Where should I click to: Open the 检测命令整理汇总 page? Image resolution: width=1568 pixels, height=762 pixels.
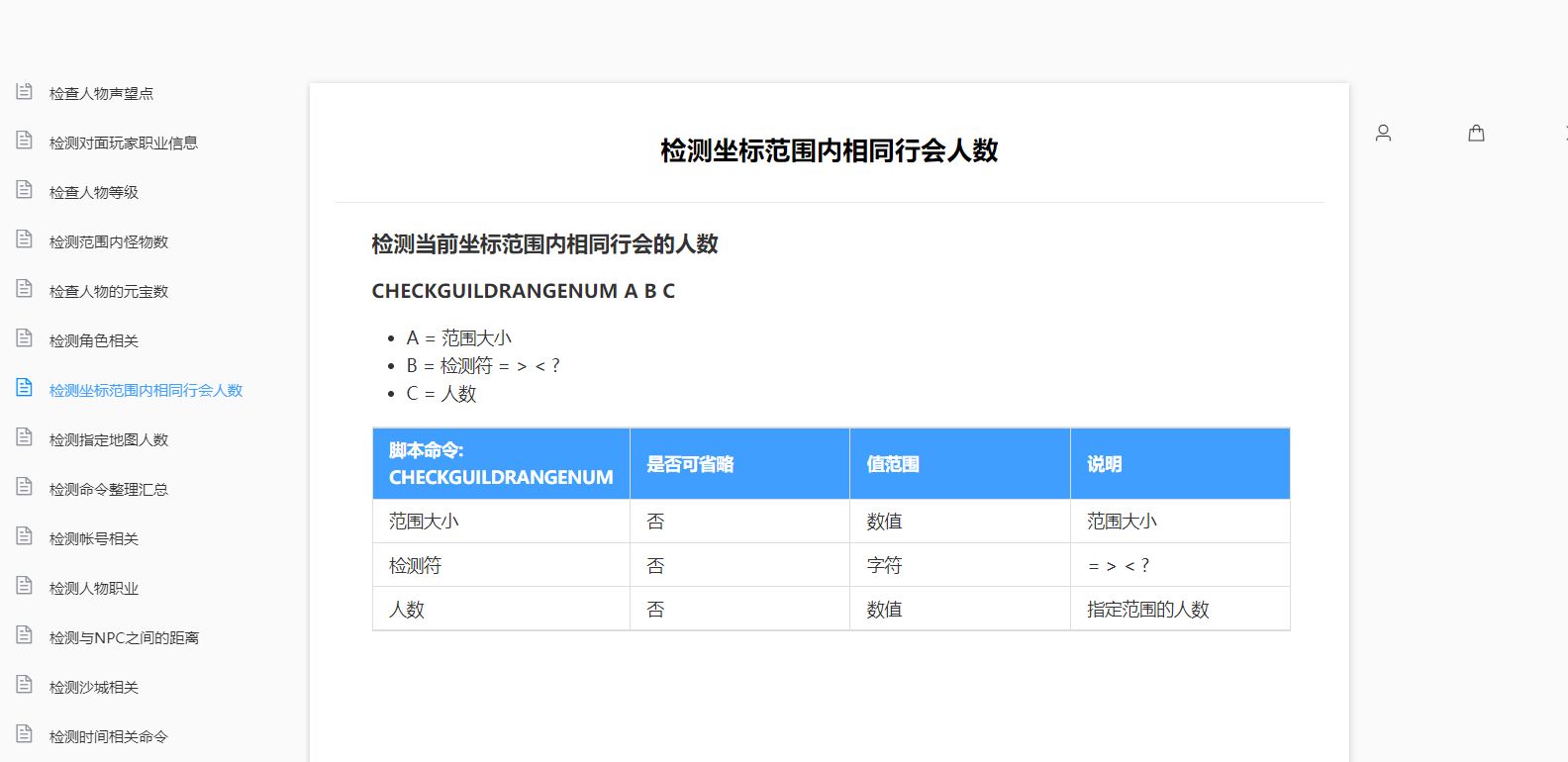pyautogui.click(x=109, y=490)
